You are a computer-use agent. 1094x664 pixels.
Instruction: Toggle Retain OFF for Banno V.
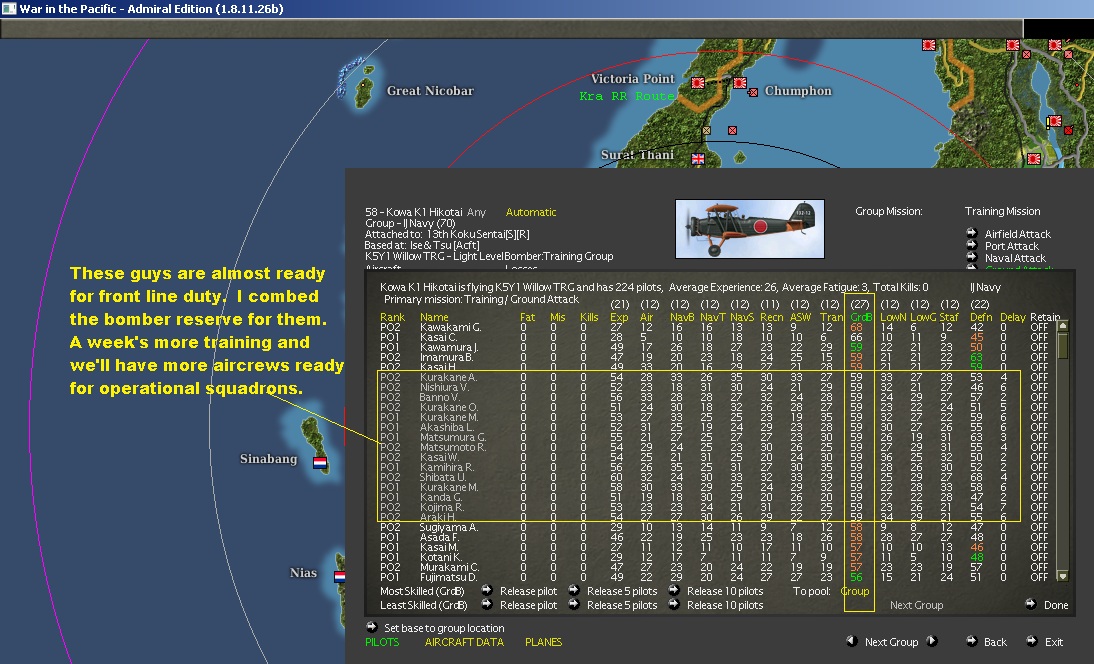(x=1039, y=397)
